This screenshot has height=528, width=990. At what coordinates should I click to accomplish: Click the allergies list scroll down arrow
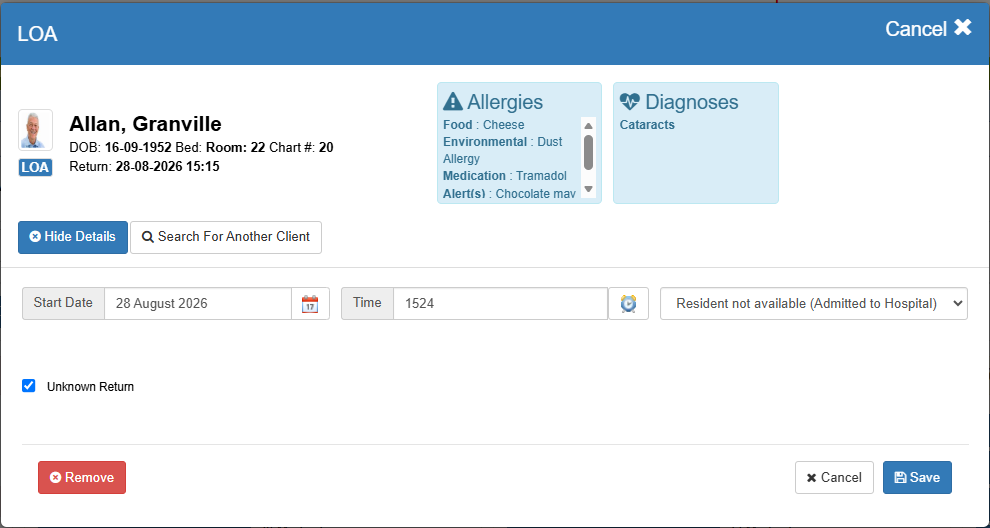[x=588, y=189]
